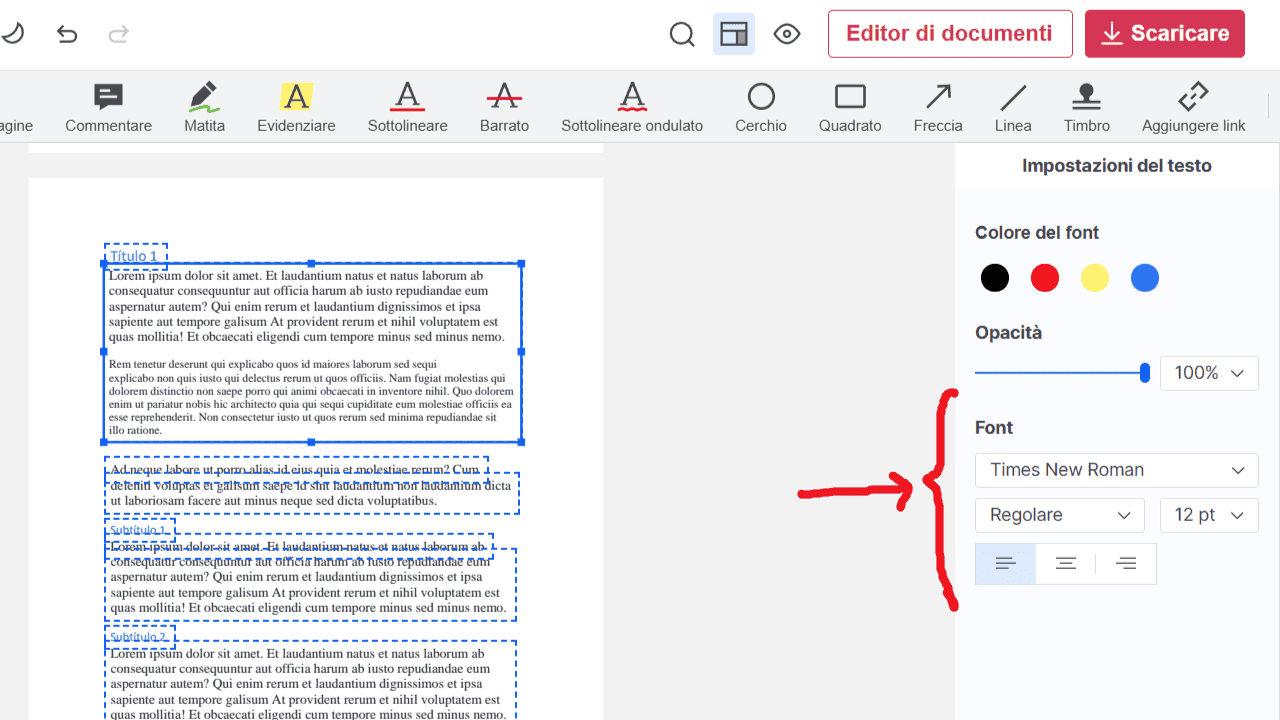Open the 12 pt font size dropdown
The width and height of the screenshot is (1280, 720).
pyautogui.click(x=1208, y=515)
